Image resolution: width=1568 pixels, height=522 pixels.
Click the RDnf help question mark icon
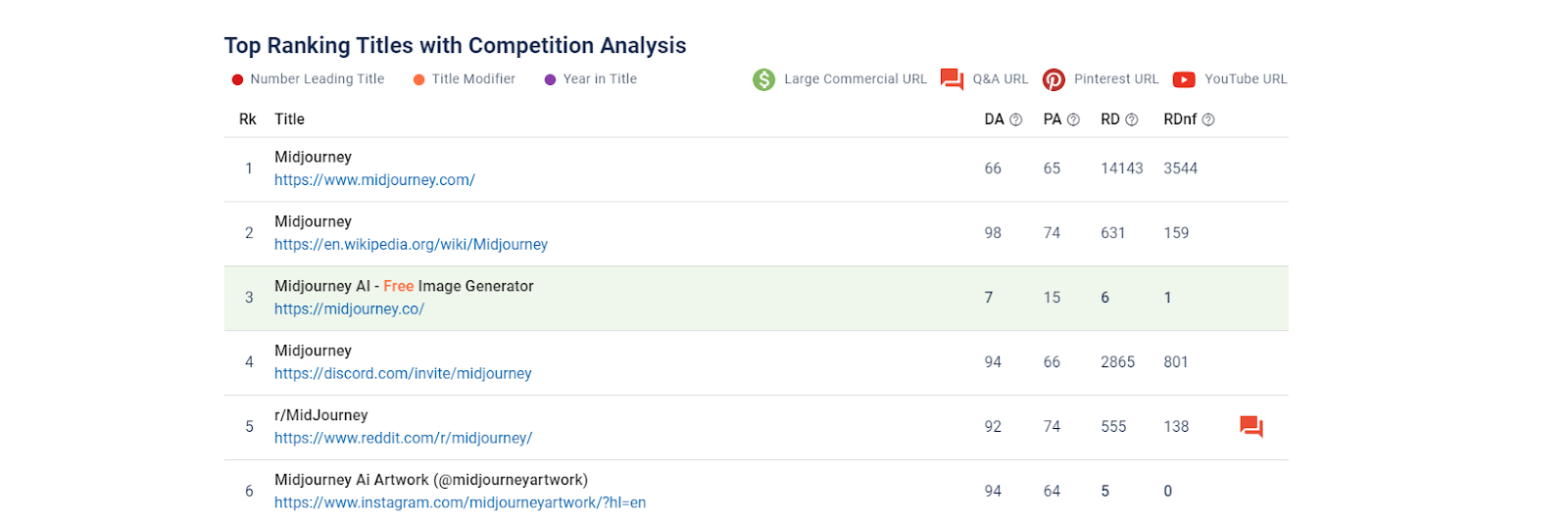coord(1208,119)
